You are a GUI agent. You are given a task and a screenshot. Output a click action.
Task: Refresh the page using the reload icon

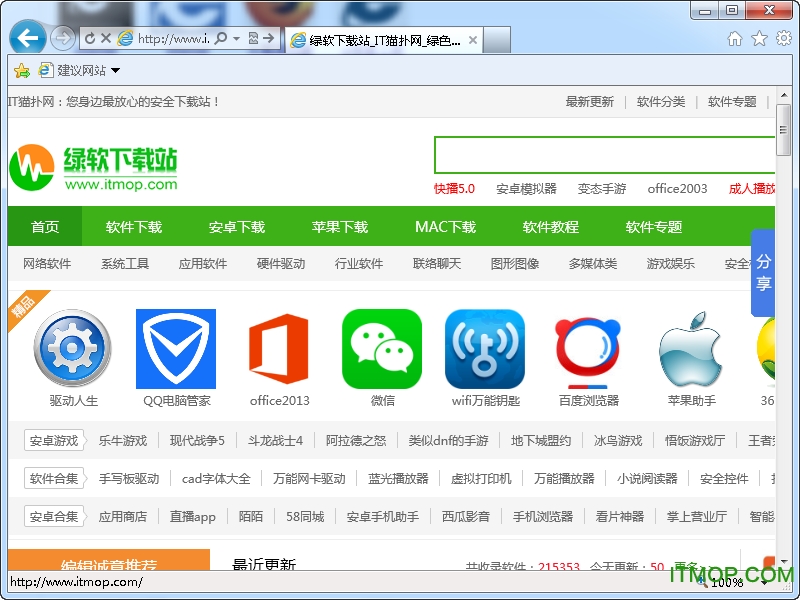pos(90,38)
